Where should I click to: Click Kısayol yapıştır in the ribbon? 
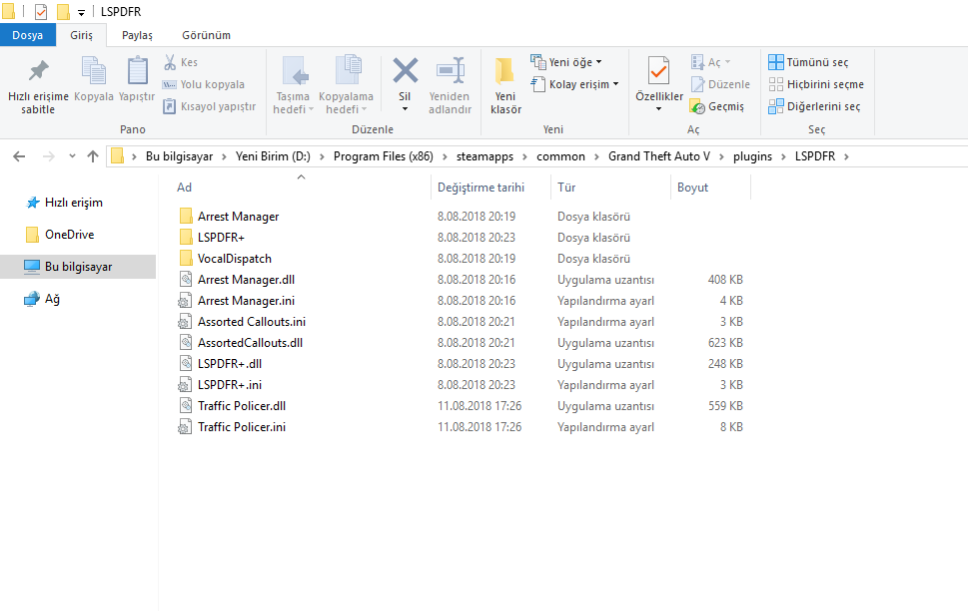[x=209, y=107]
